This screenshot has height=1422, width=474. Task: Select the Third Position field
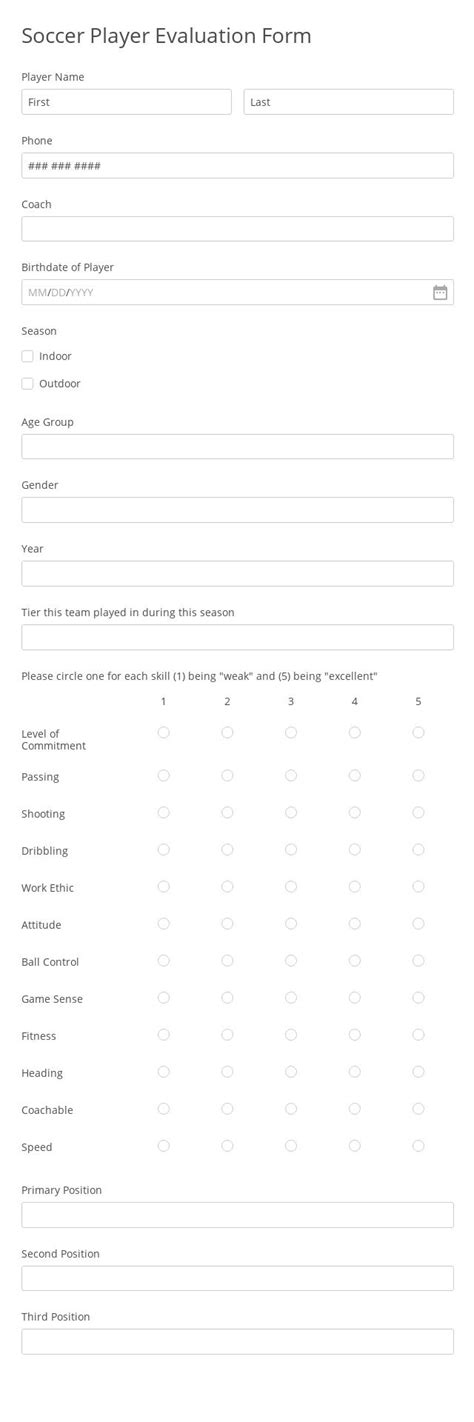pos(238,1342)
